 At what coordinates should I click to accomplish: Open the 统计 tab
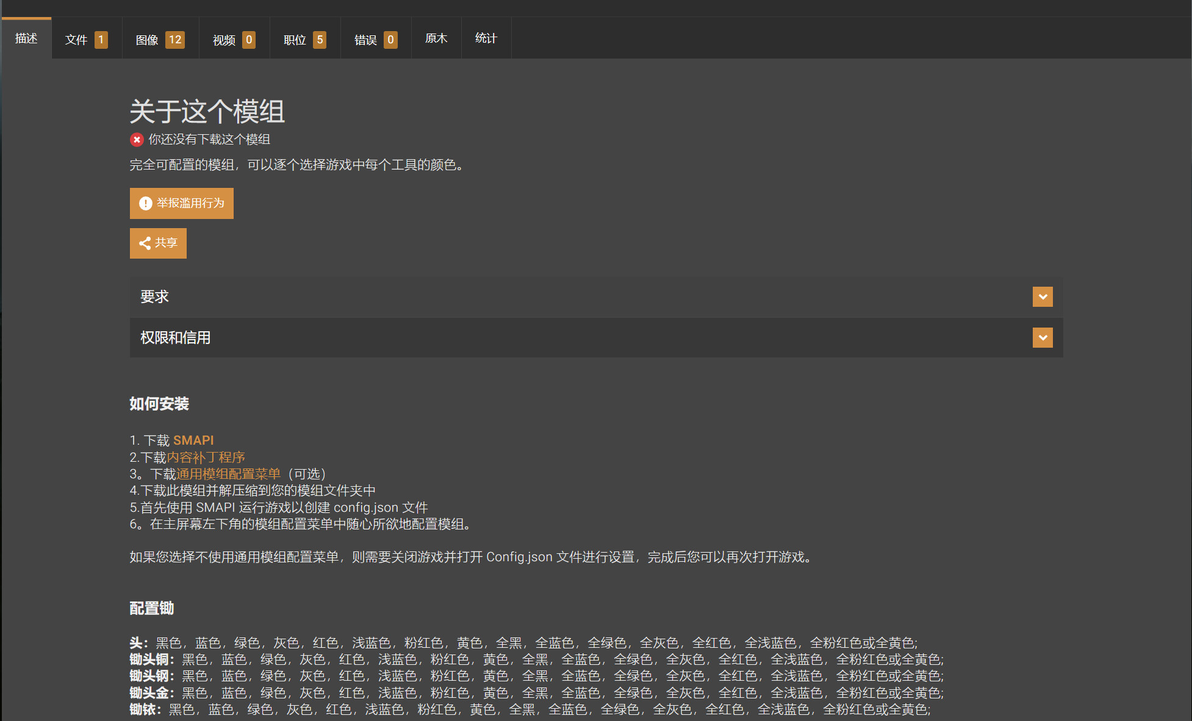tap(486, 38)
